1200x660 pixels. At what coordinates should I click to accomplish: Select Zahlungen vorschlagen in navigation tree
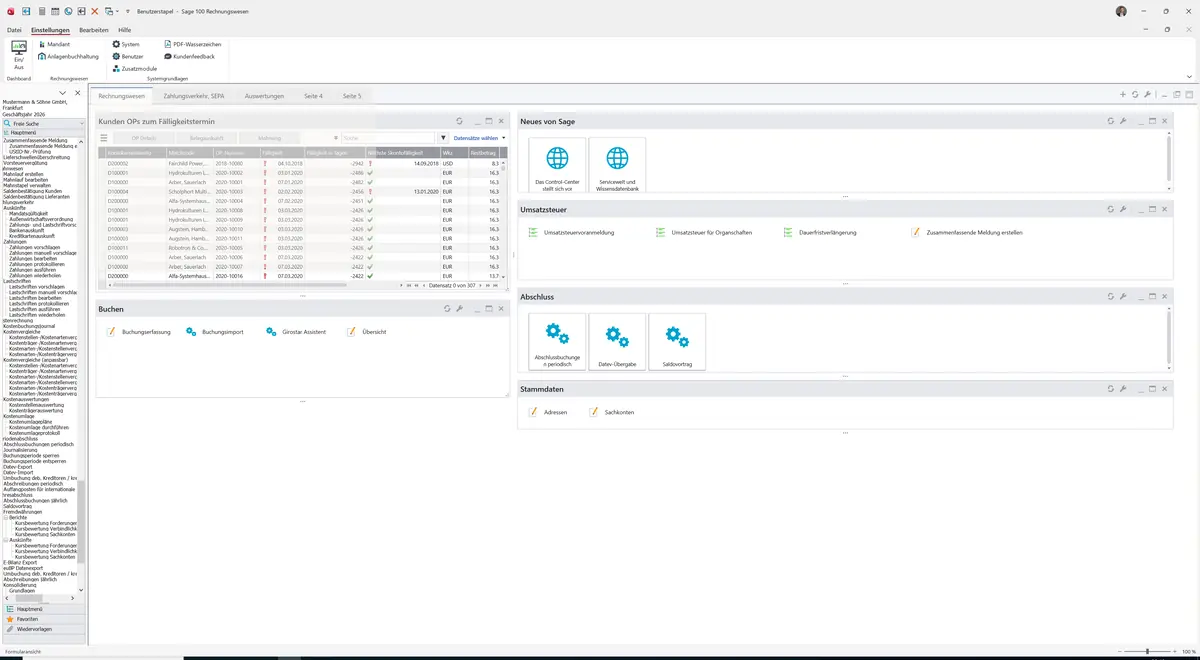35,247
